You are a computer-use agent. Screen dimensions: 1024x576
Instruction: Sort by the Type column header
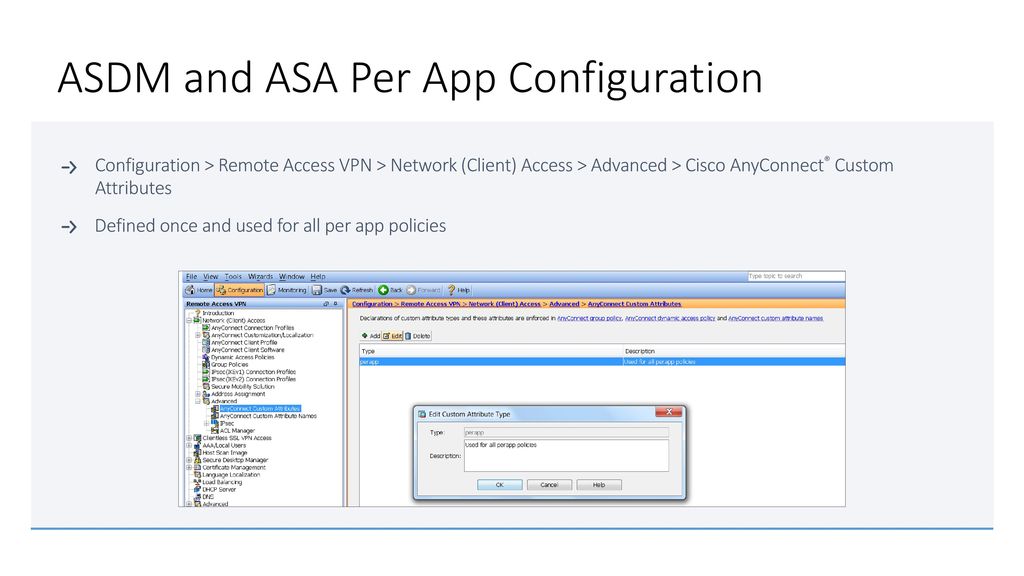(x=490, y=351)
